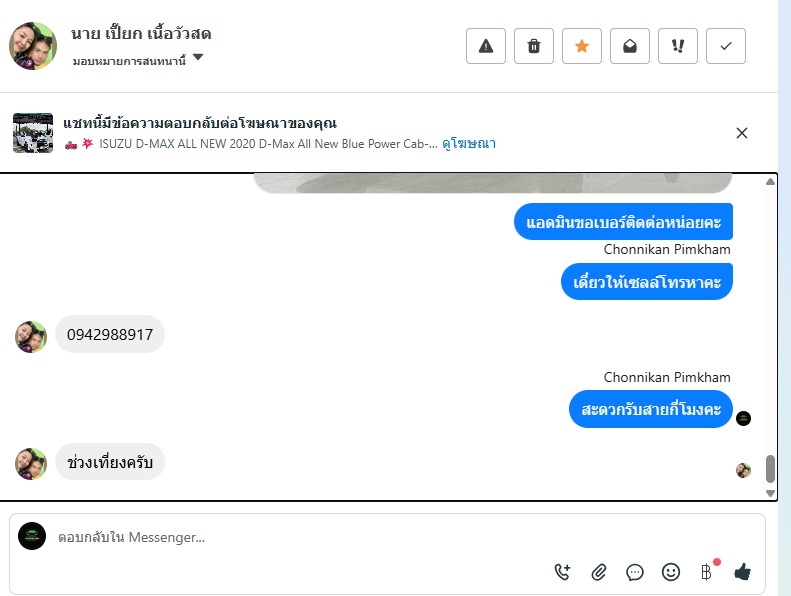Open the ดูโฆษณา ad link
Image resolution: width=791 pixels, height=596 pixels.
tap(469, 144)
